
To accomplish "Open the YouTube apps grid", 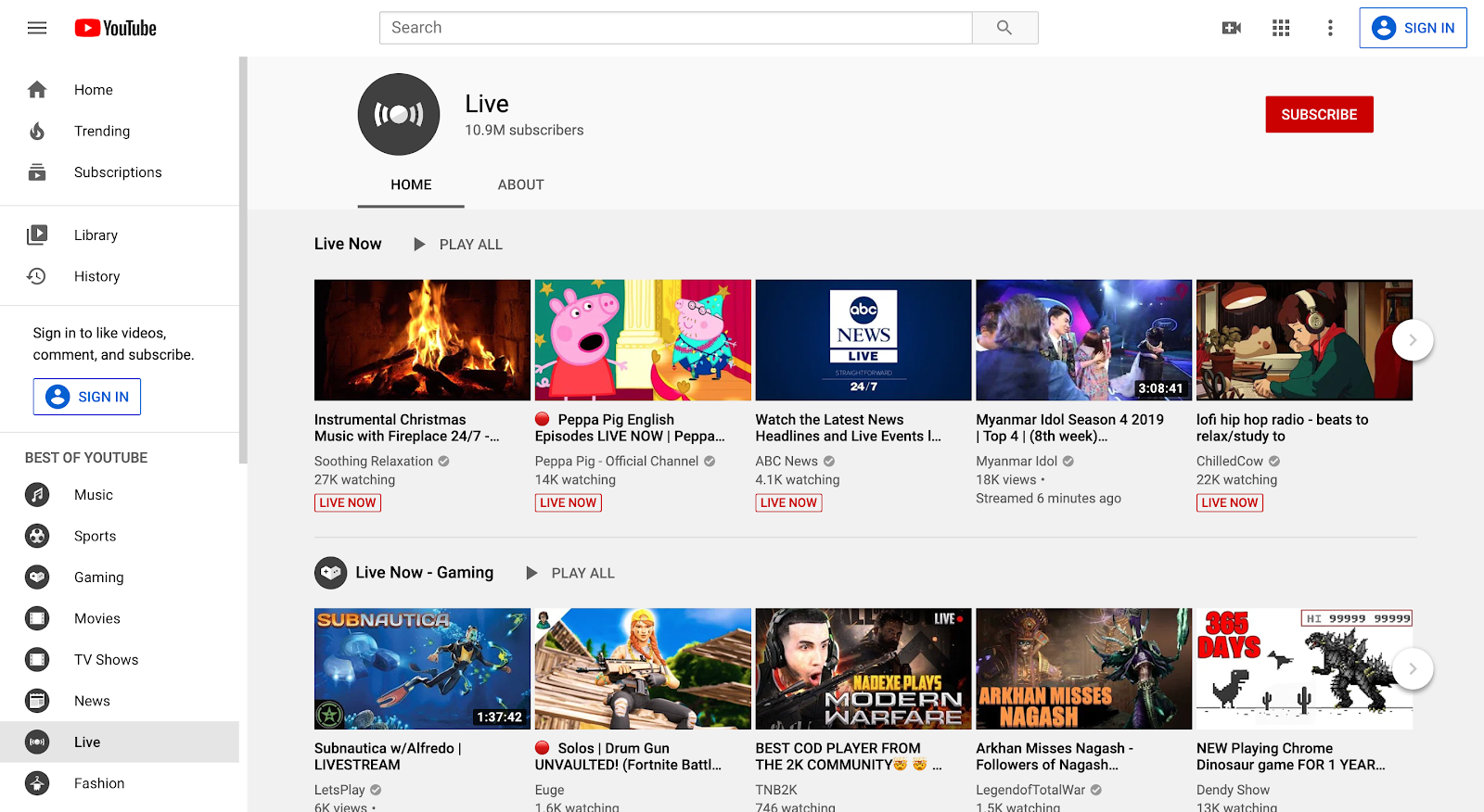I will click(1281, 28).
